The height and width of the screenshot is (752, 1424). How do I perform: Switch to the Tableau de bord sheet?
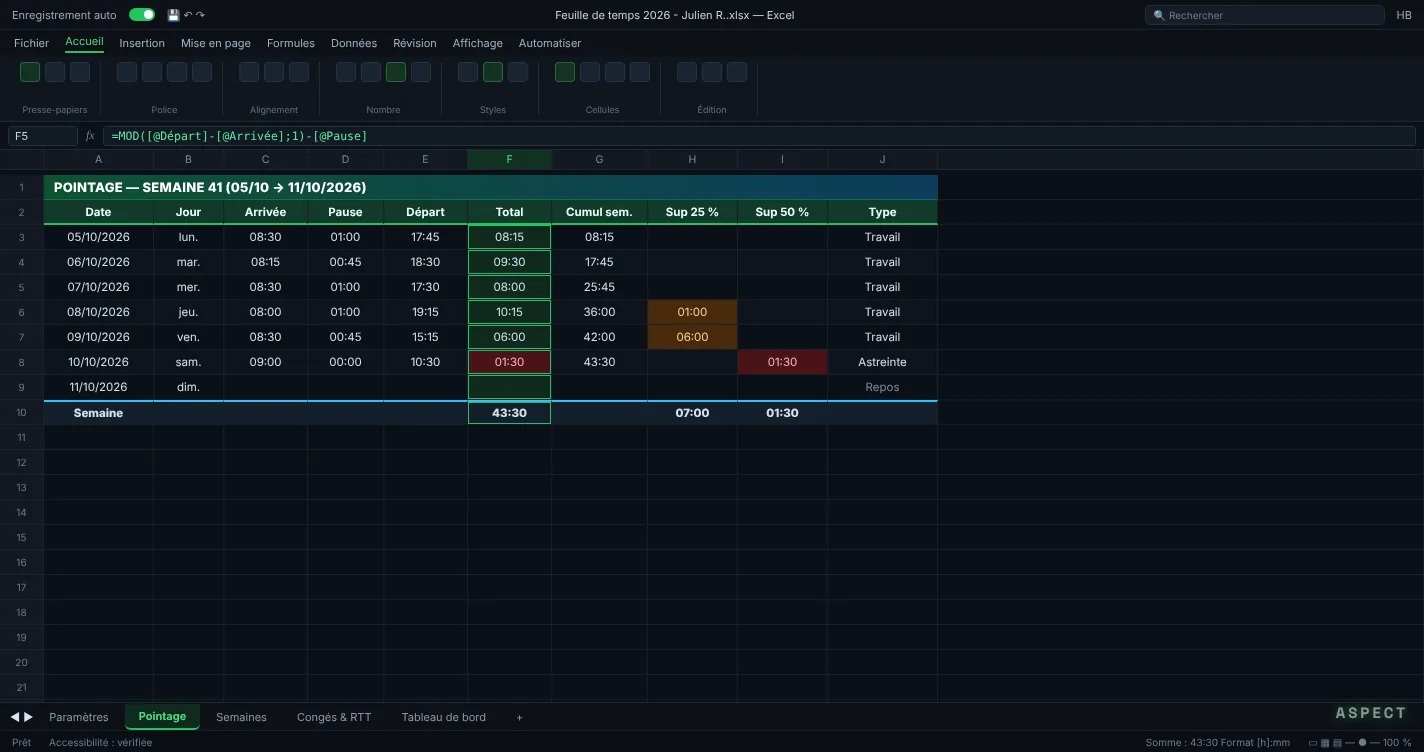coord(444,717)
